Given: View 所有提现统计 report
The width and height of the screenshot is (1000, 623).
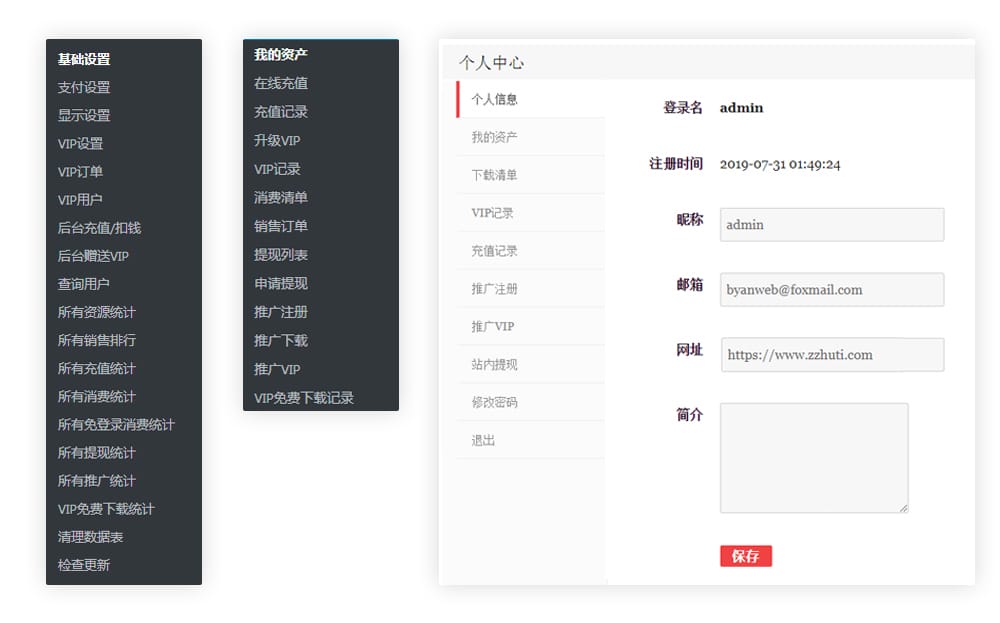Looking at the screenshot, I should coord(94,452).
